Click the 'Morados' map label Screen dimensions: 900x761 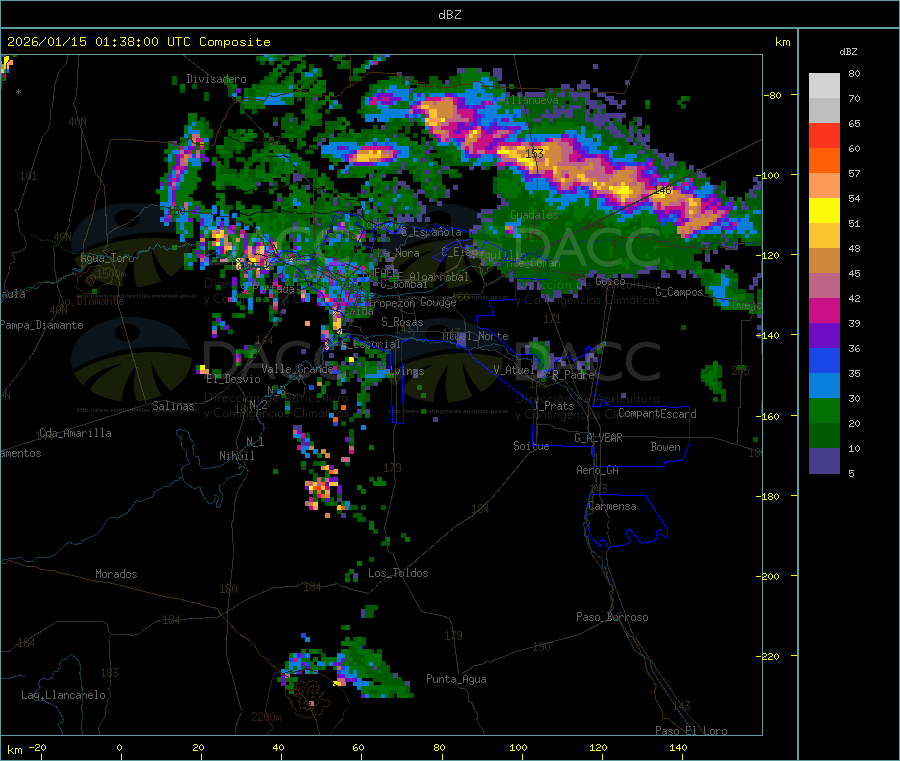point(116,574)
